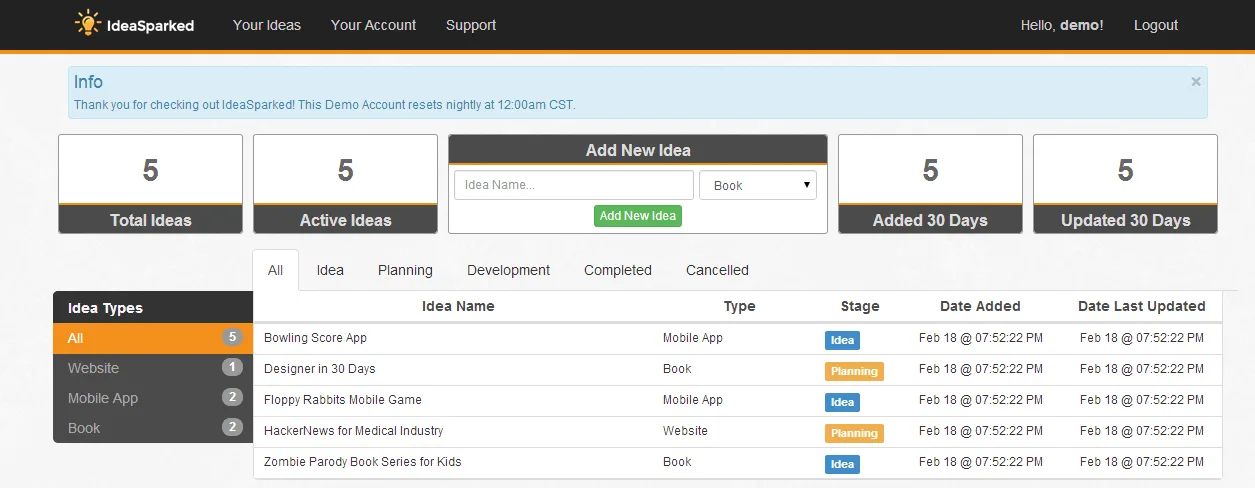Select the All stage tab
The width and height of the screenshot is (1255, 488).
point(276,270)
